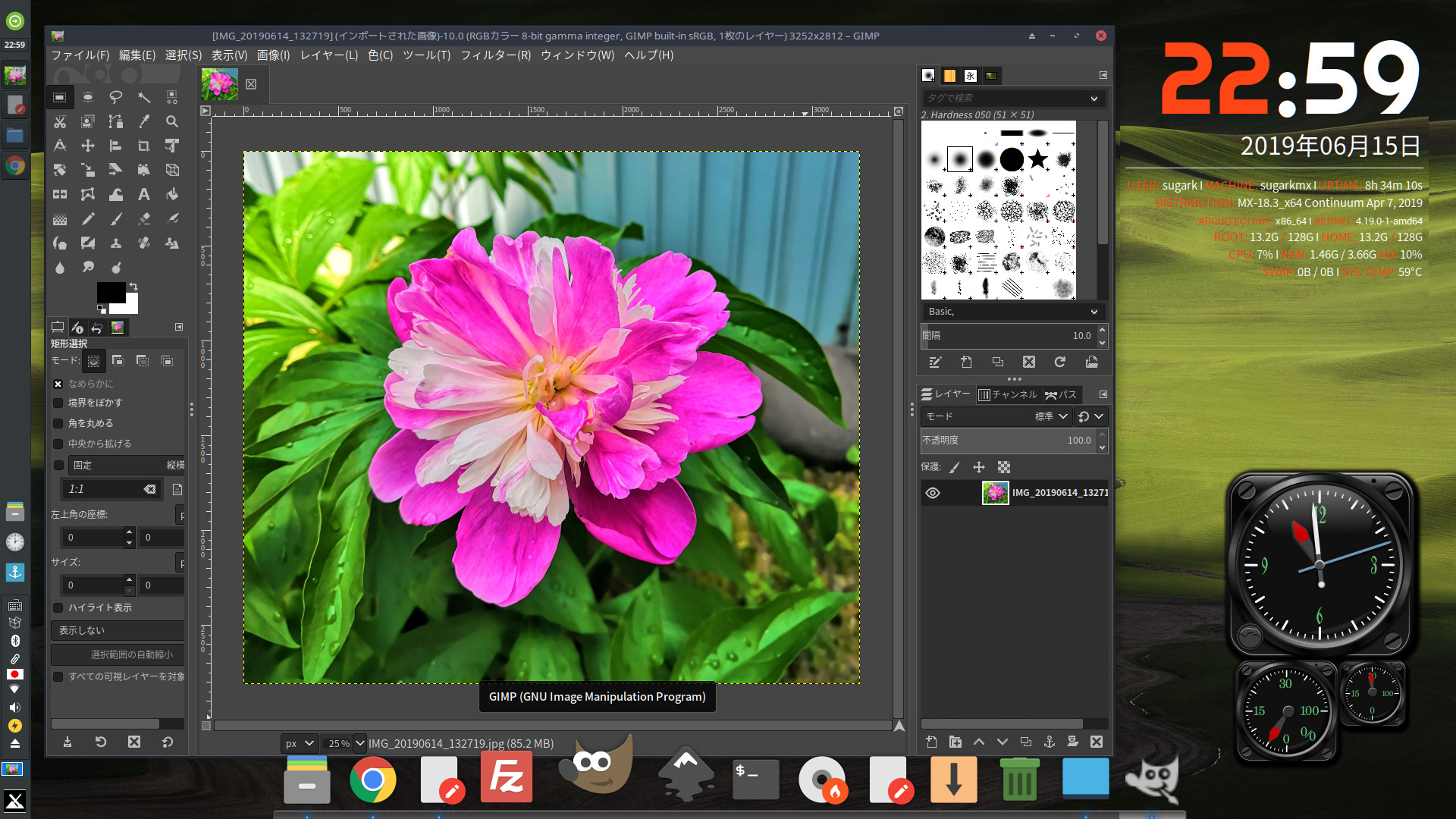Enable the 境界をぼかす checkbox

pos(58,403)
